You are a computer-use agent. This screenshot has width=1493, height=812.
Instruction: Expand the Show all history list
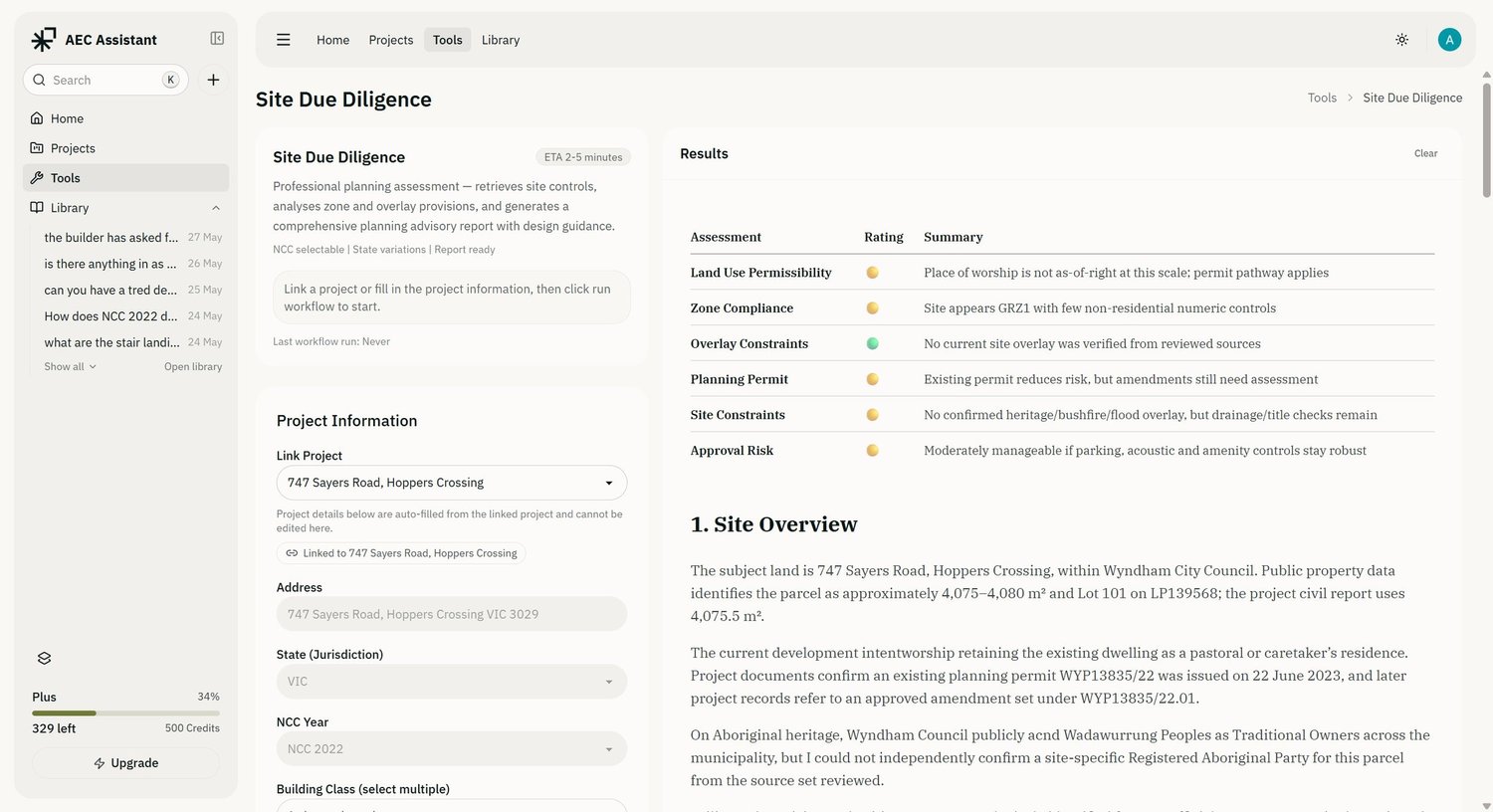tap(70, 367)
